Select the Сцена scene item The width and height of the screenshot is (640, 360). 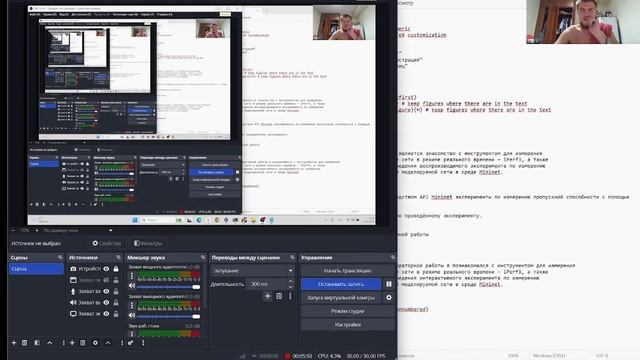tap(36, 269)
